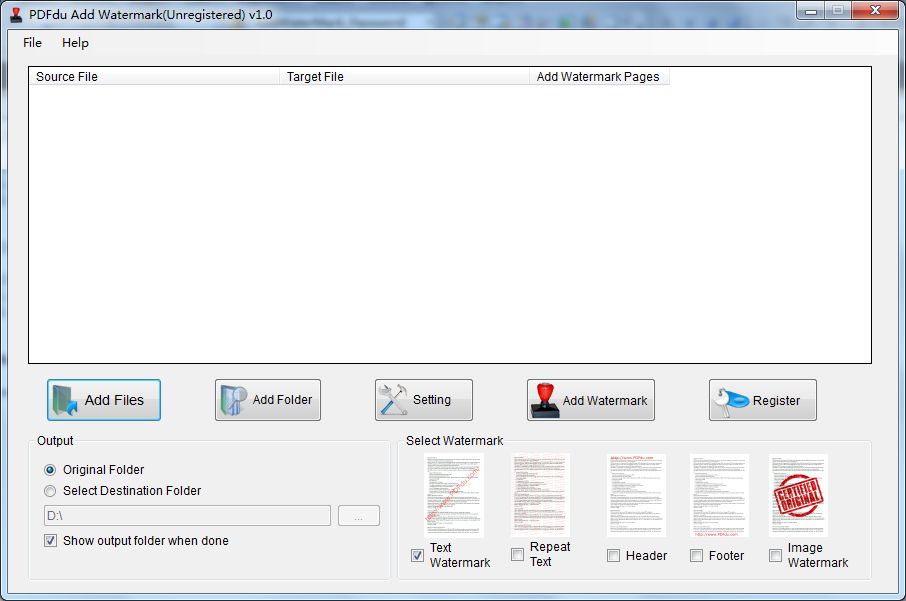Minimize the PDFdu Add Watermark window
Screen dimensions: 906x601
pyautogui.click(x=811, y=11)
